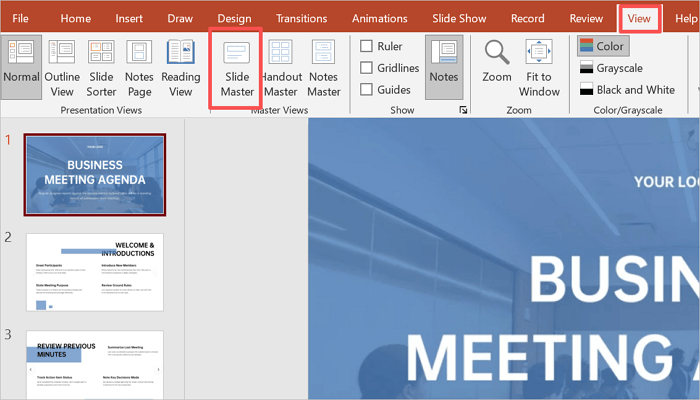Switch to Reading View
The width and height of the screenshot is (700, 400).
click(180, 68)
